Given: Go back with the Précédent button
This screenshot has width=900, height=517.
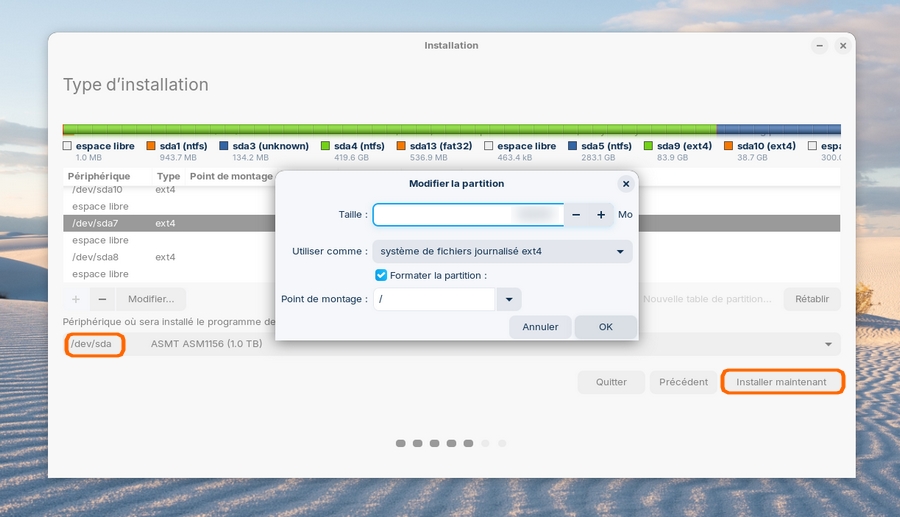Looking at the screenshot, I should tap(684, 382).
